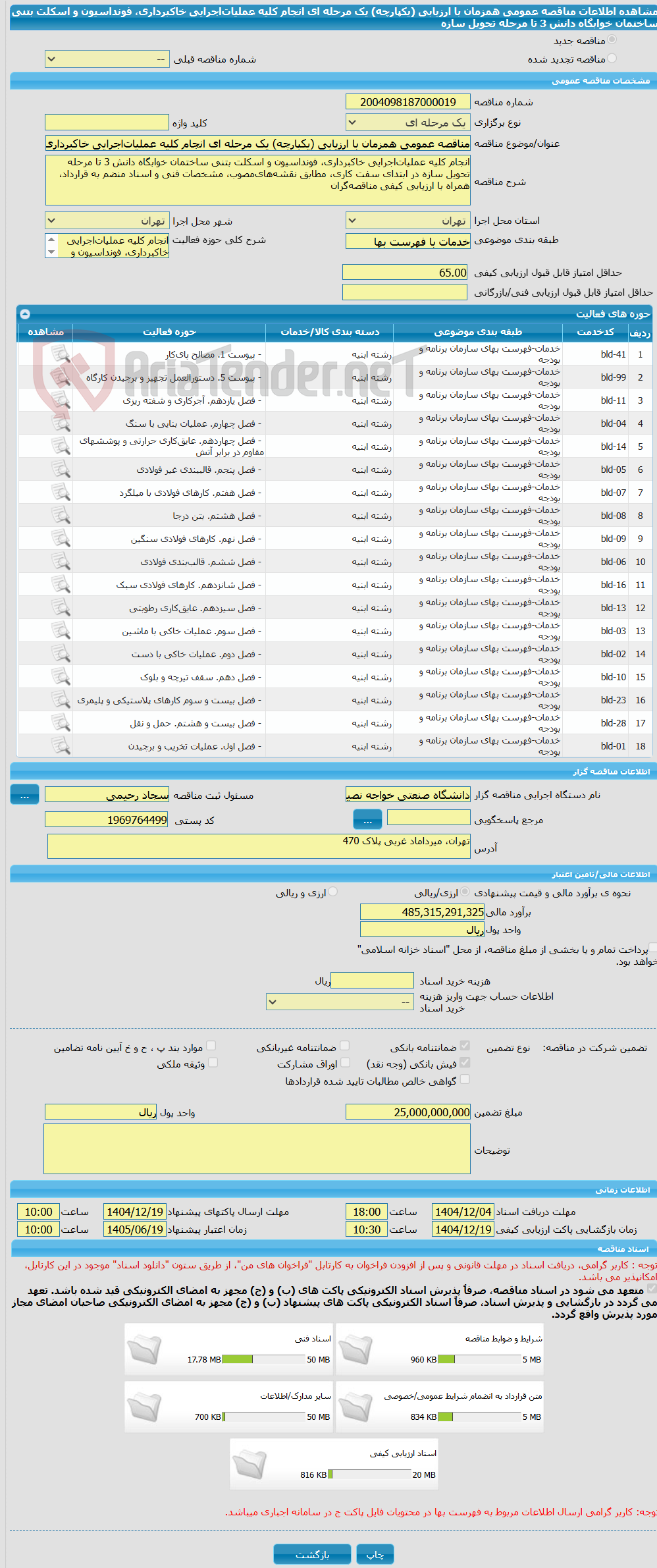Select the ارزی و ریالی radio option

[332, 892]
